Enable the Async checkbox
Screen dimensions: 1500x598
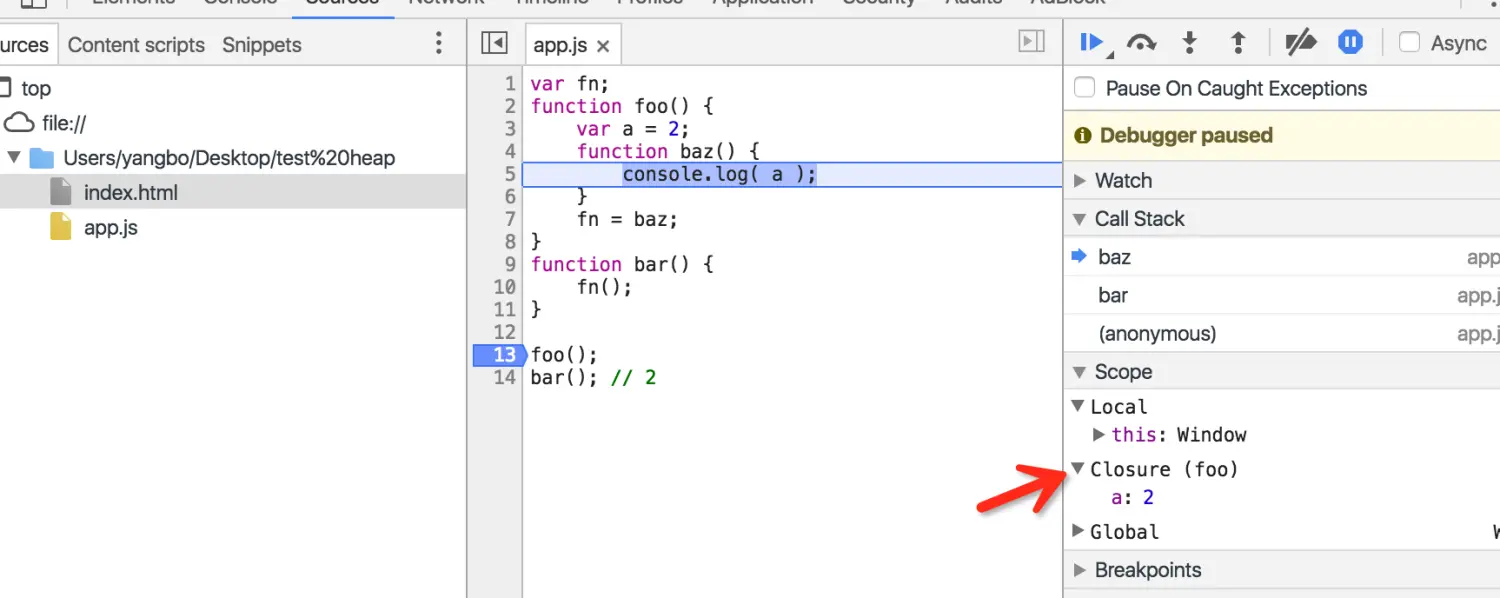pos(1409,43)
